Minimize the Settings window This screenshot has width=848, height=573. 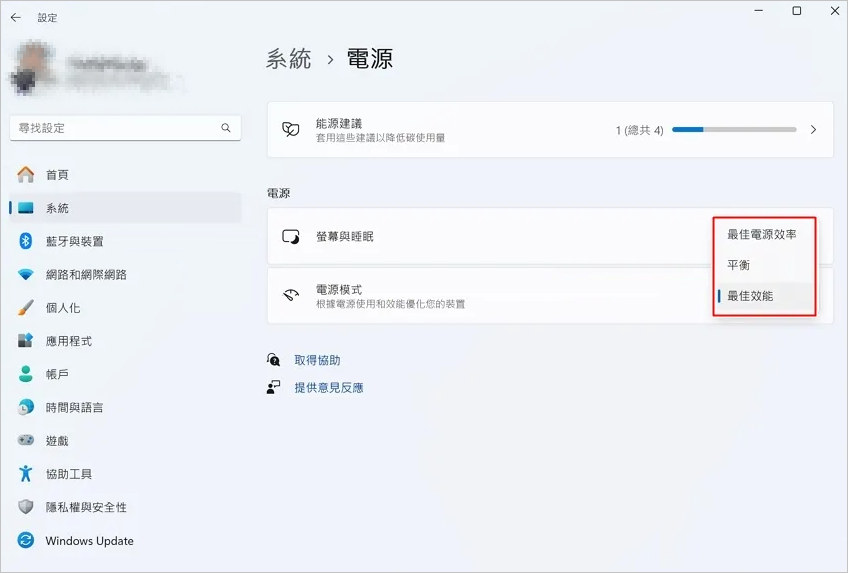[x=759, y=11]
